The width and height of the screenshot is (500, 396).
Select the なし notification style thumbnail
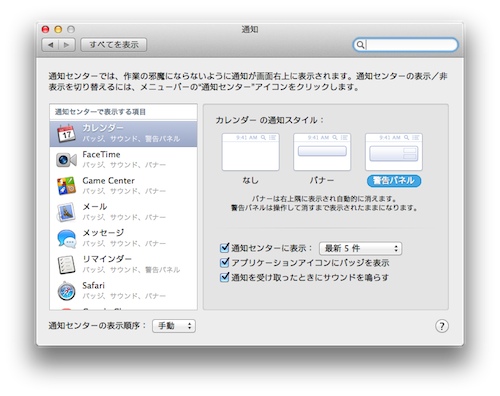[x=250, y=152]
